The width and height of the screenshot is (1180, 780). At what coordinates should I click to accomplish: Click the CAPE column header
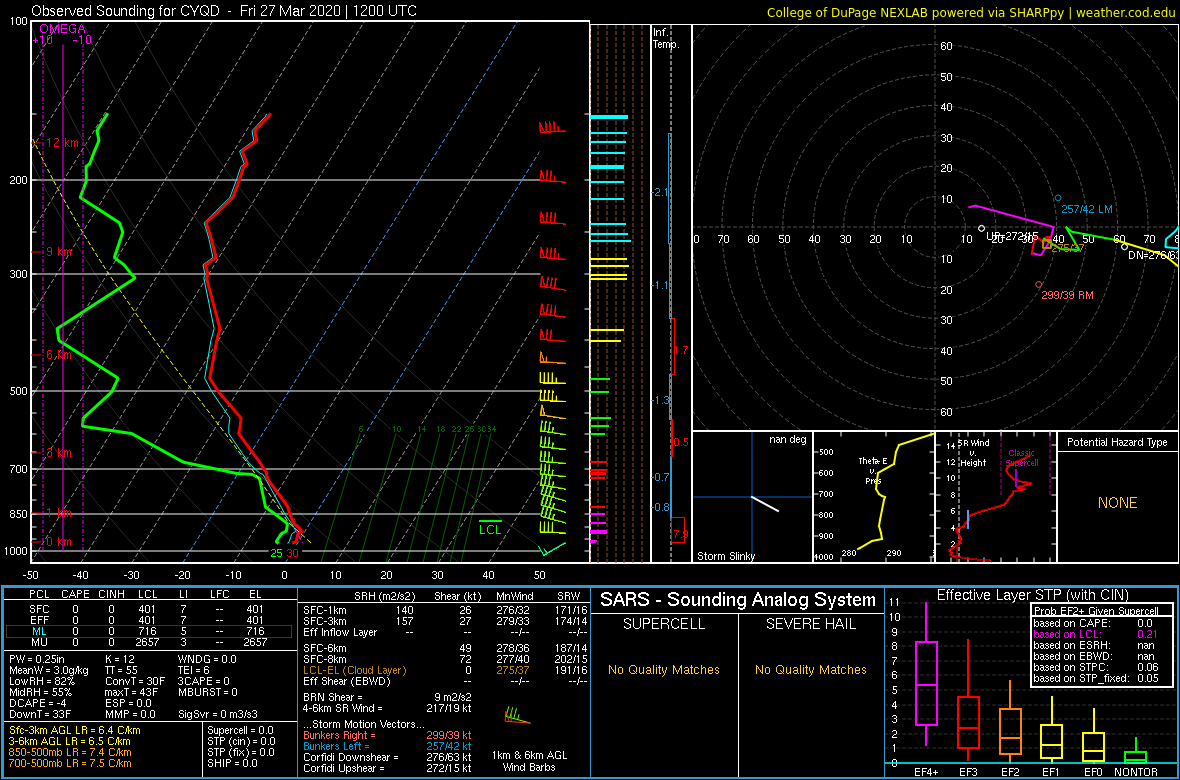tap(75, 596)
